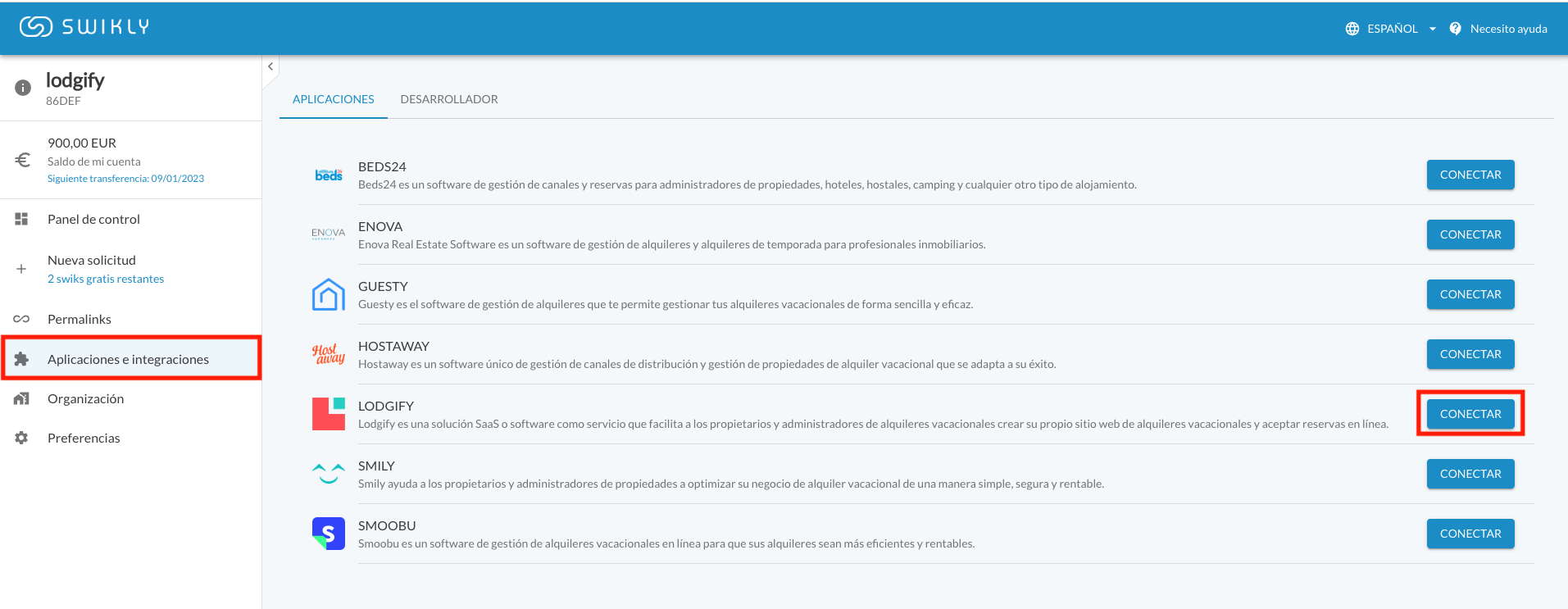Click the 900,00 EUR balance text
Viewport: 1568px width, 609px height.
pos(82,143)
